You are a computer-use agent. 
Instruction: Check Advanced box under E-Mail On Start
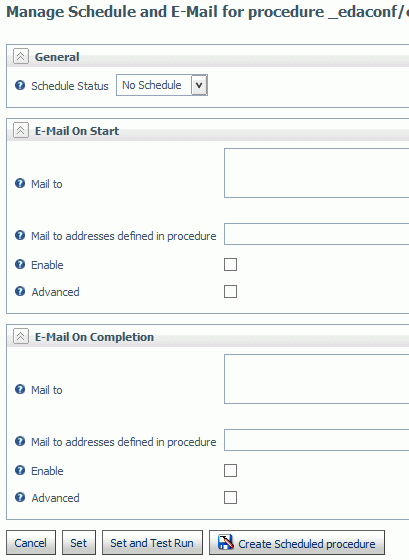pos(230,291)
